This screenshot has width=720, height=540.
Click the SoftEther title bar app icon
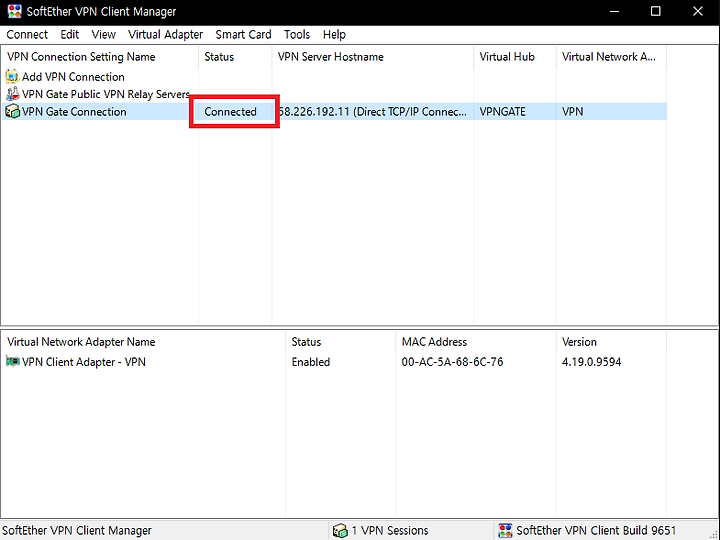(14, 11)
